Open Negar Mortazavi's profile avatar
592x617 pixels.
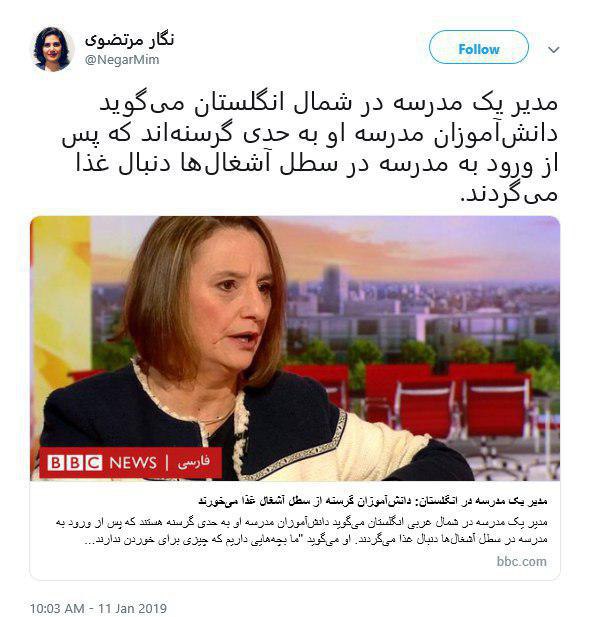coord(52,49)
